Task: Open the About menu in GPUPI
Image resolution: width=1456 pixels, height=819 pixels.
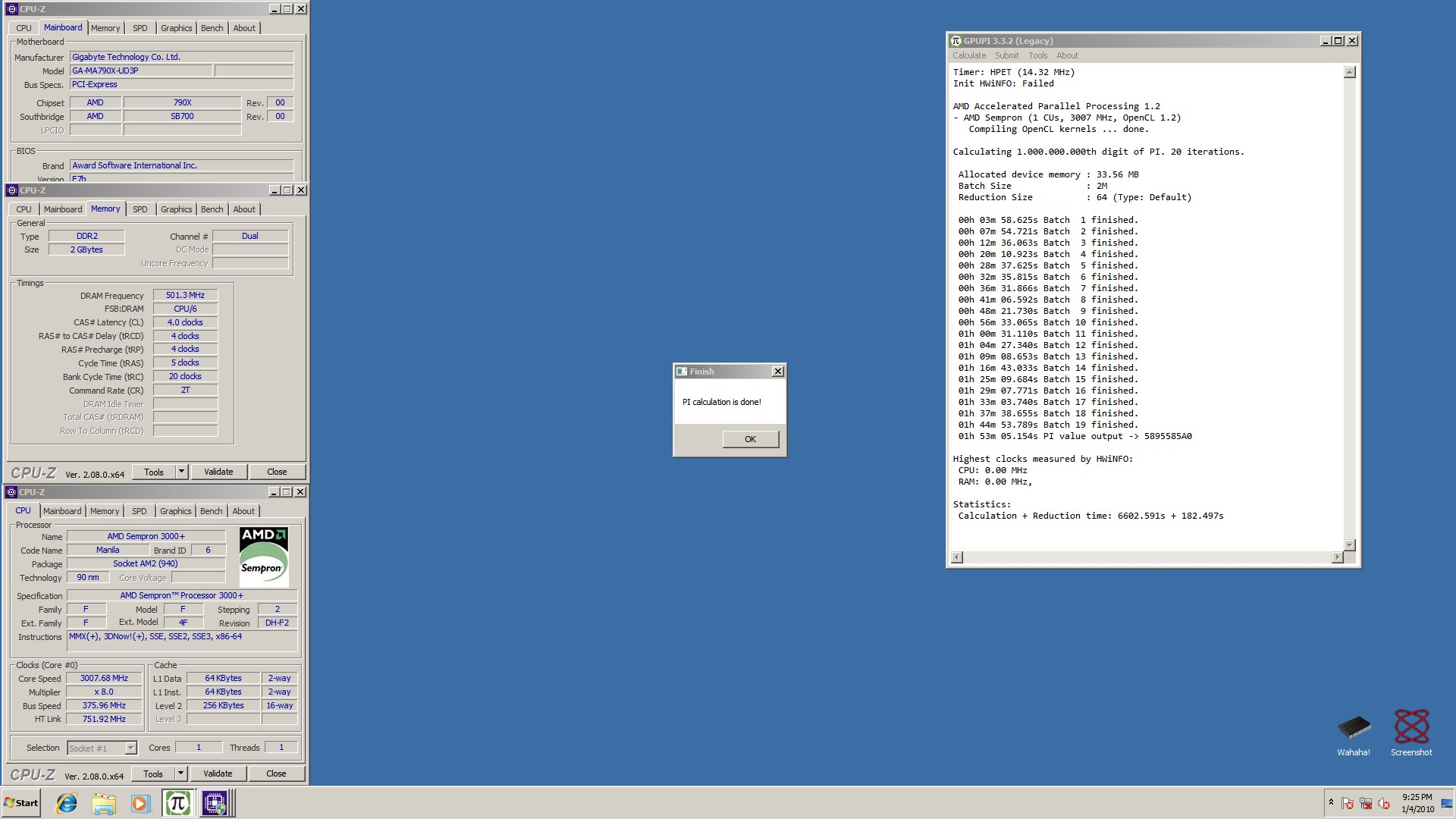Action: [1067, 55]
